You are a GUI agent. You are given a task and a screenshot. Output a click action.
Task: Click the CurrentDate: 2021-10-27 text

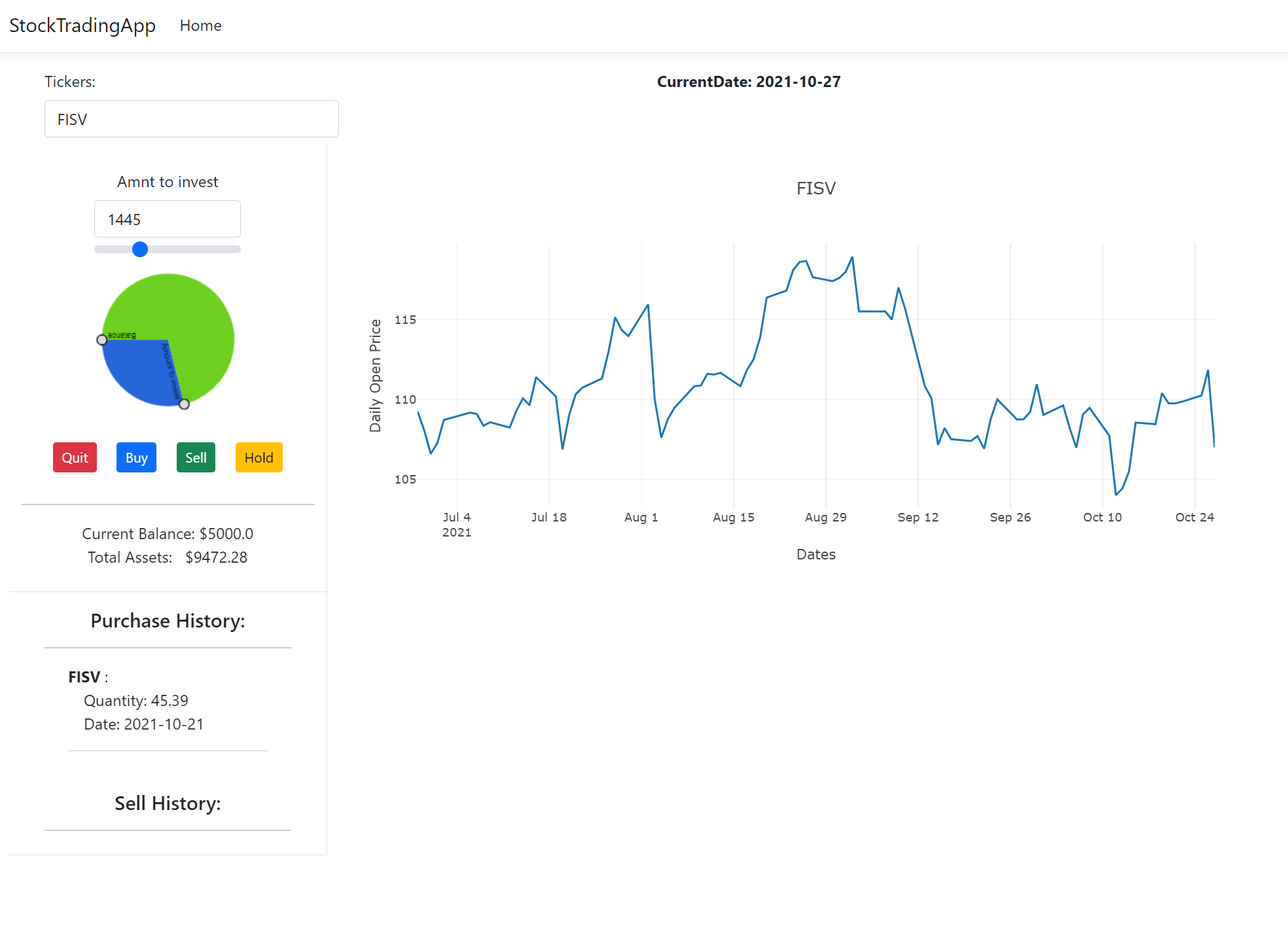pyautogui.click(x=749, y=82)
